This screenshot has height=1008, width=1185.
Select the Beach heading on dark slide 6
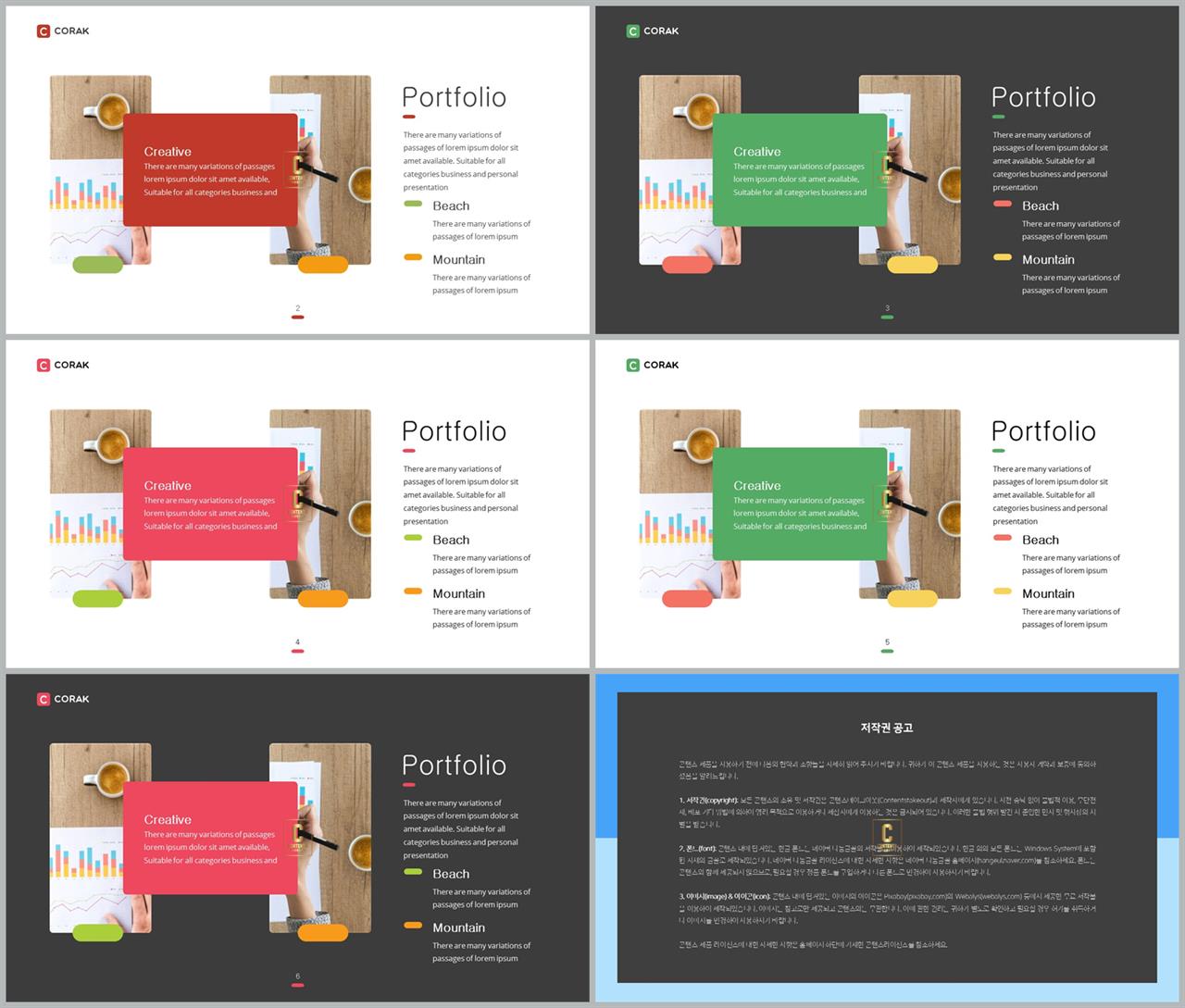point(451,874)
